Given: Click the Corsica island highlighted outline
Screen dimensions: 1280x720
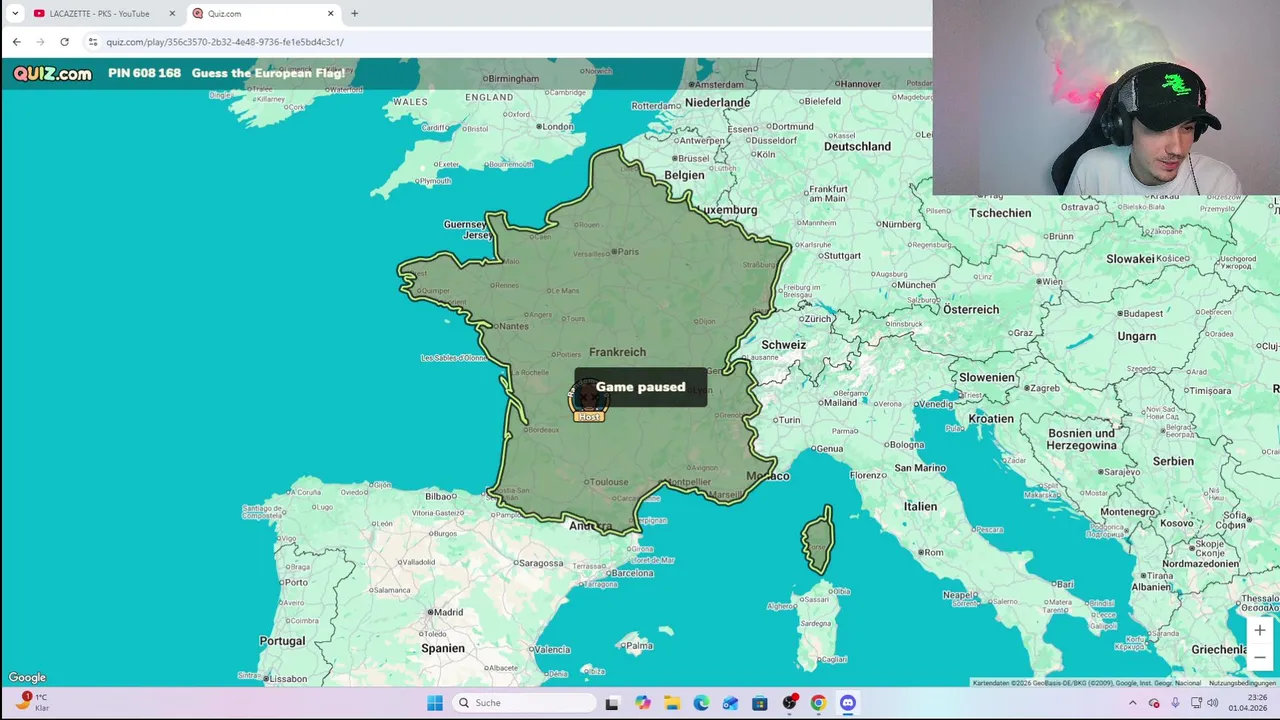Looking at the screenshot, I should coord(818,540).
